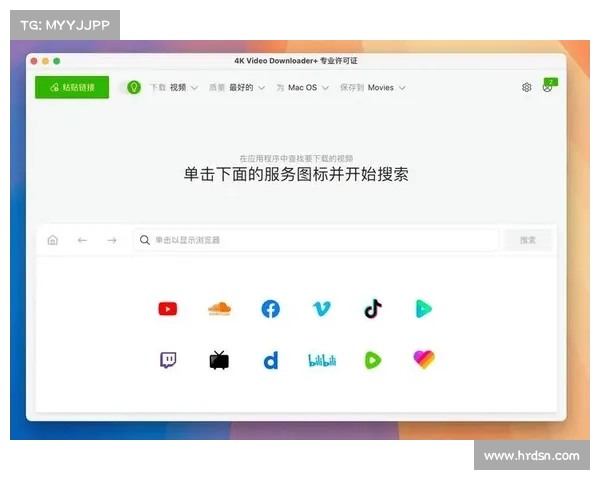The image size is (600, 480).
Task: Minimize the window with yellow button
Action: [46, 61]
